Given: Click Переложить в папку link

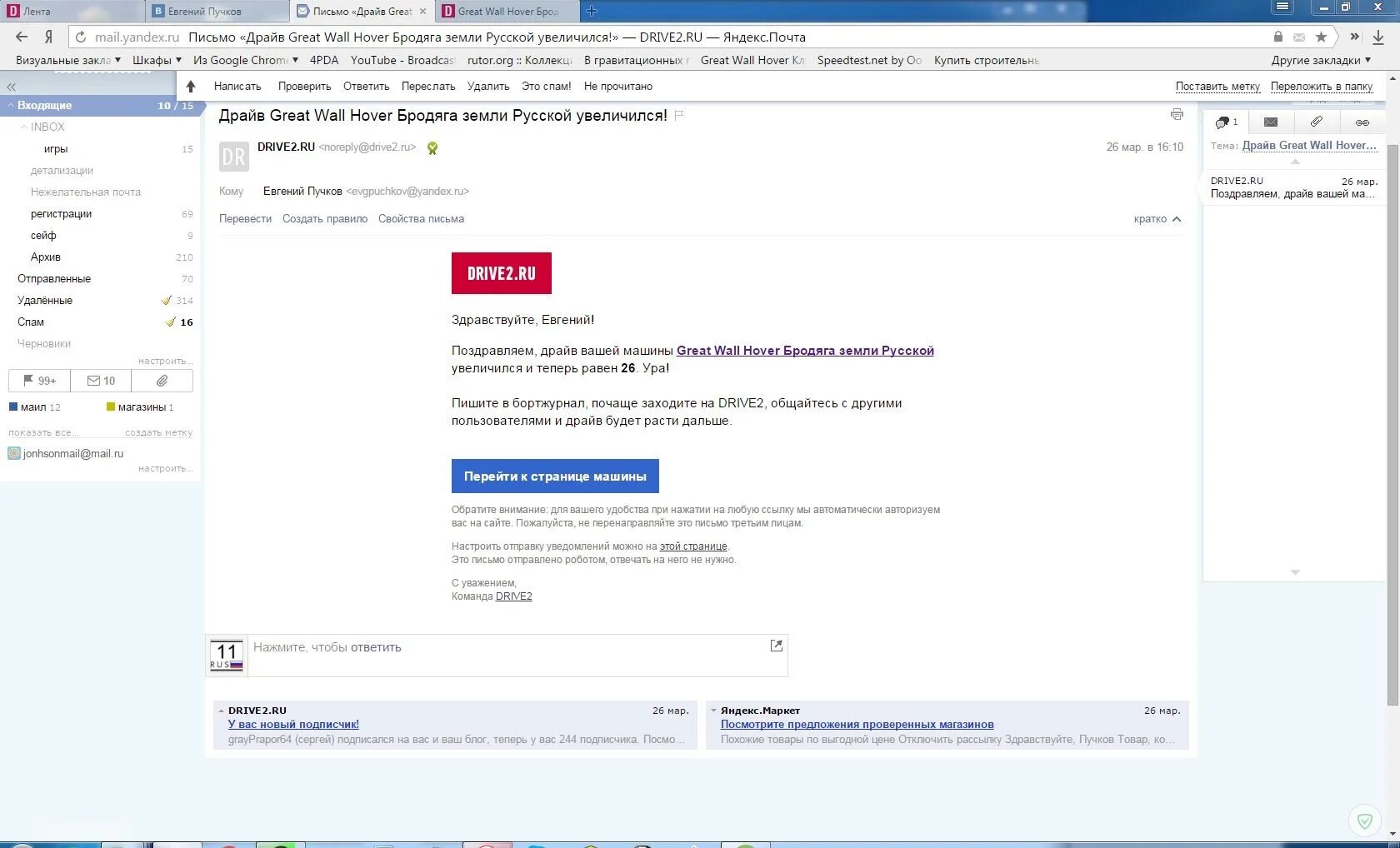Looking at the screenshot, I should point(1322,86).
